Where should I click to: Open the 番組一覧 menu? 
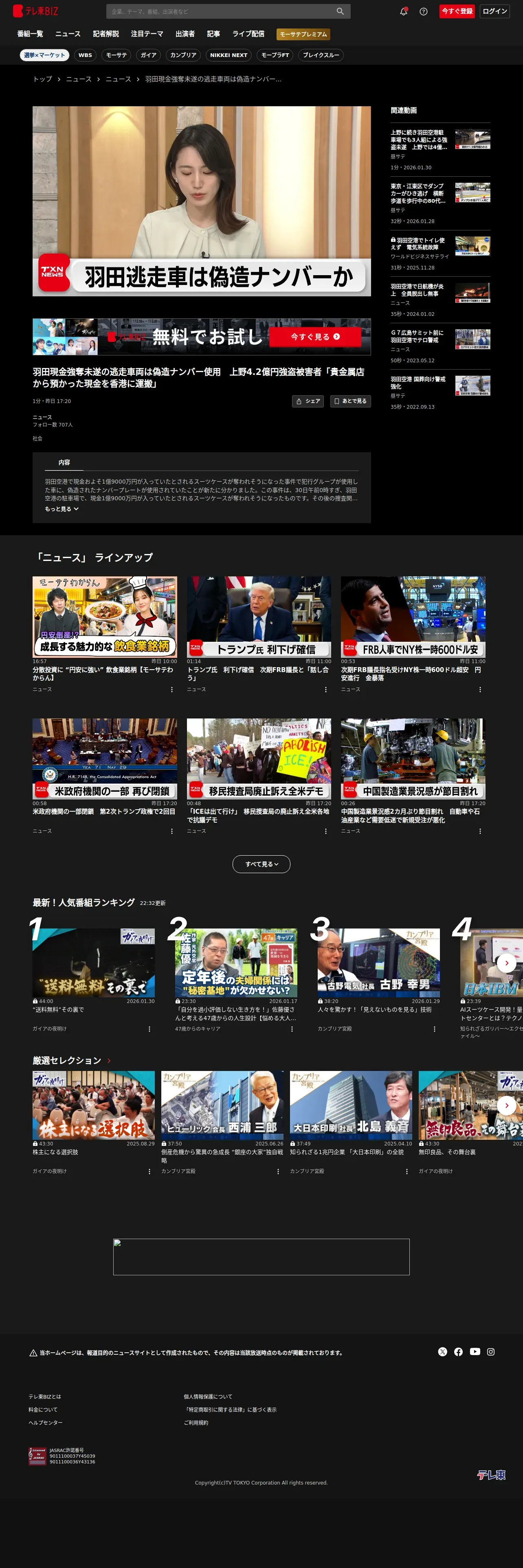pos(30,34)
